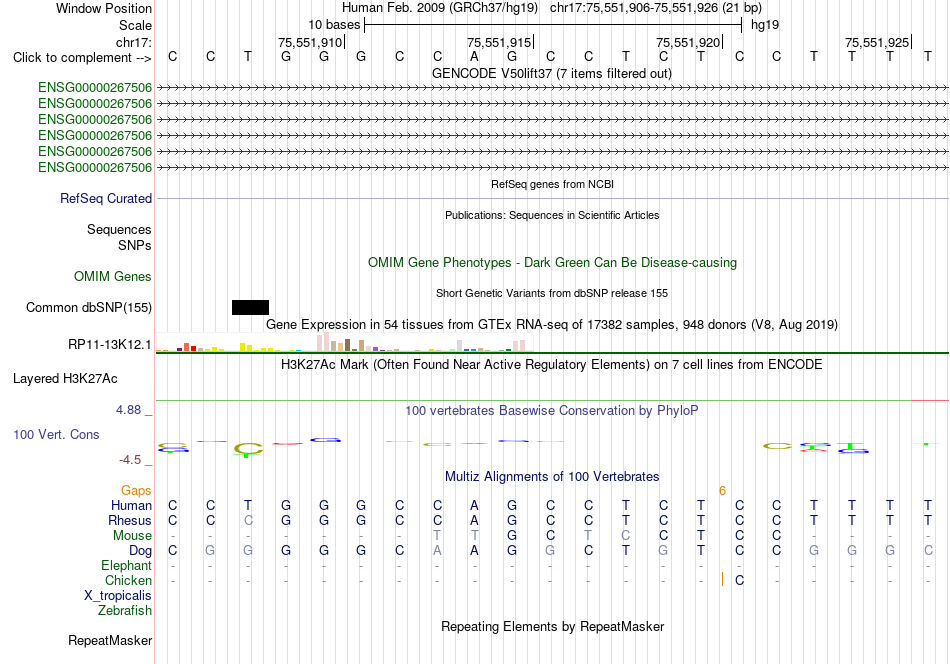Image resolution: width=950 pixels, height=664 pixels.
Task: Click the orange insertion bar in Chicken row
Action: 722,580
